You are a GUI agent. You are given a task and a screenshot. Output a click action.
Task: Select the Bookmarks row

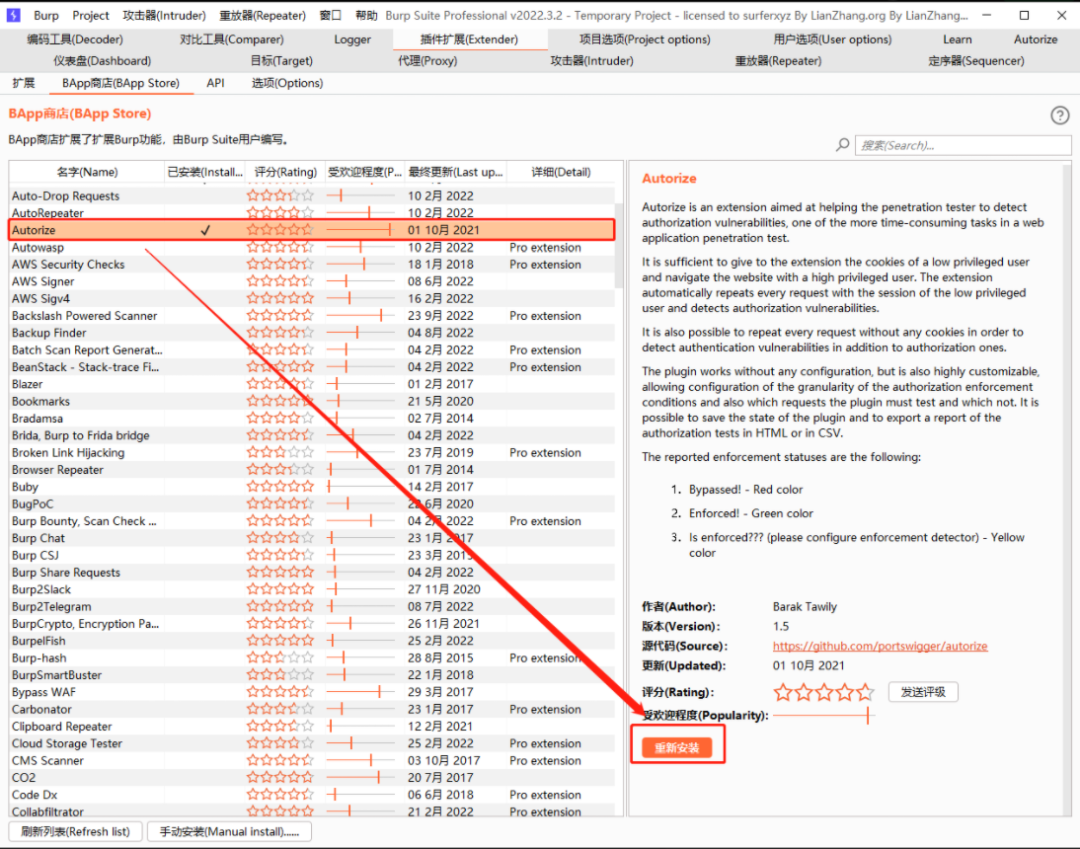point(312,401)
